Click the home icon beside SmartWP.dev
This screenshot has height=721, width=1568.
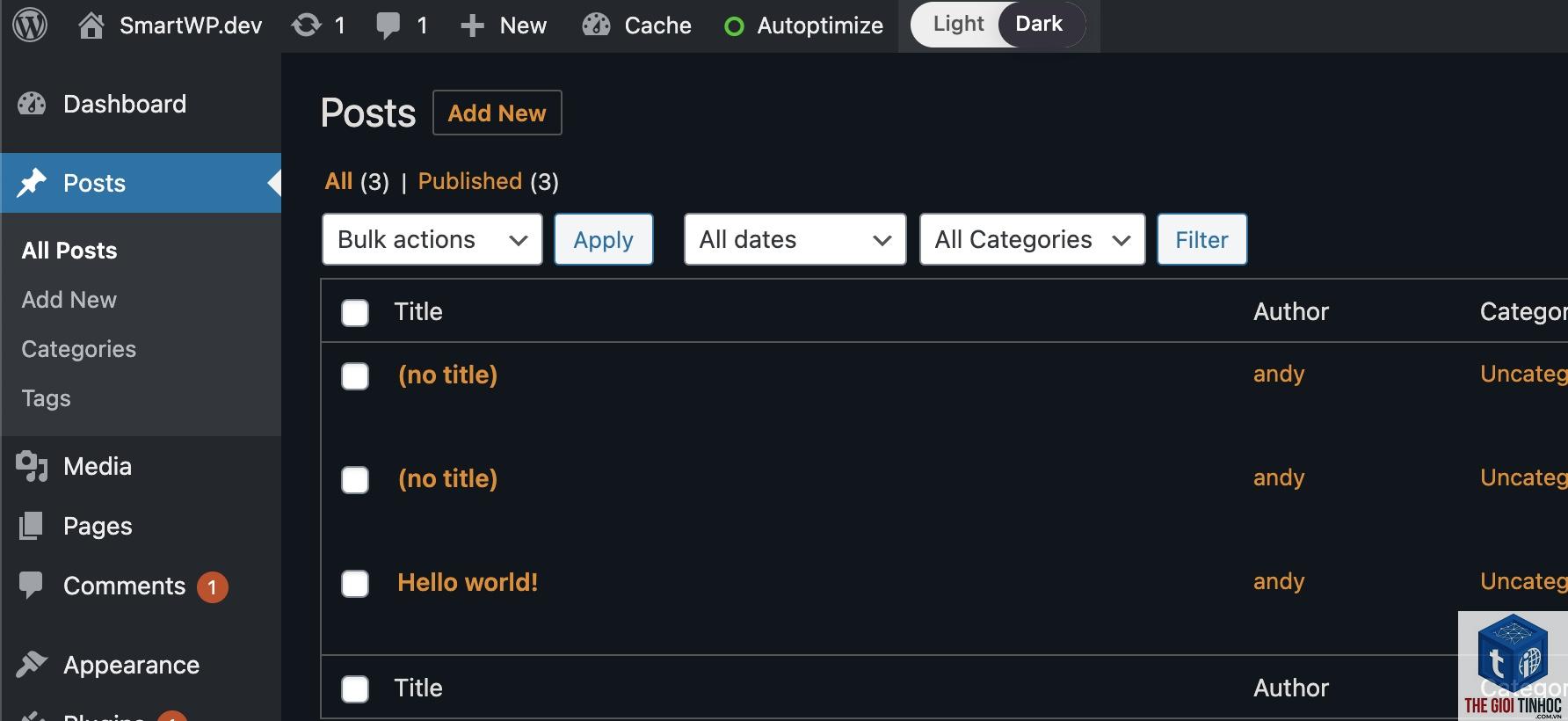(x=91, y=25)
